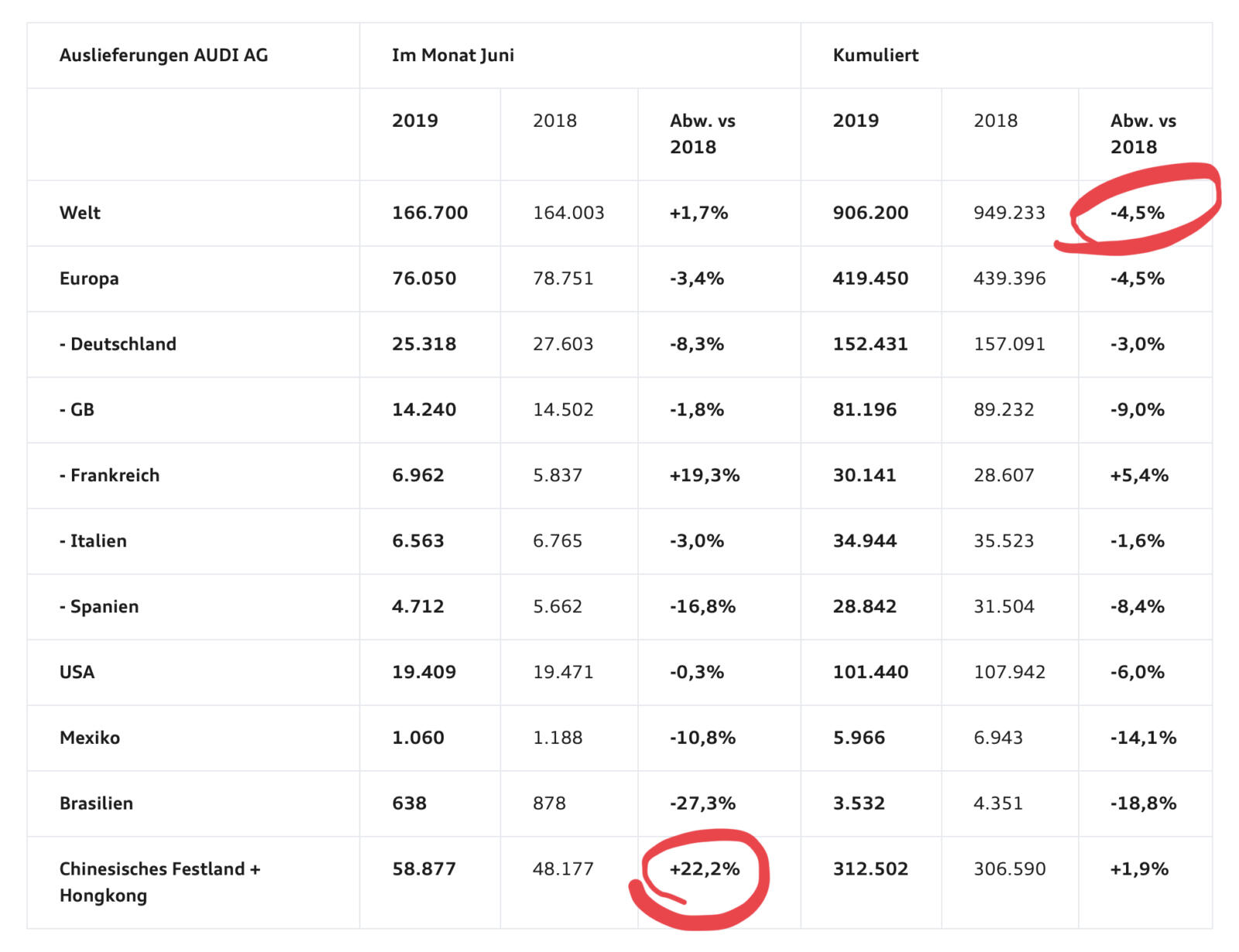
Task: Select Italien cumulative value 34.944
Action: [x=864, y=541]
